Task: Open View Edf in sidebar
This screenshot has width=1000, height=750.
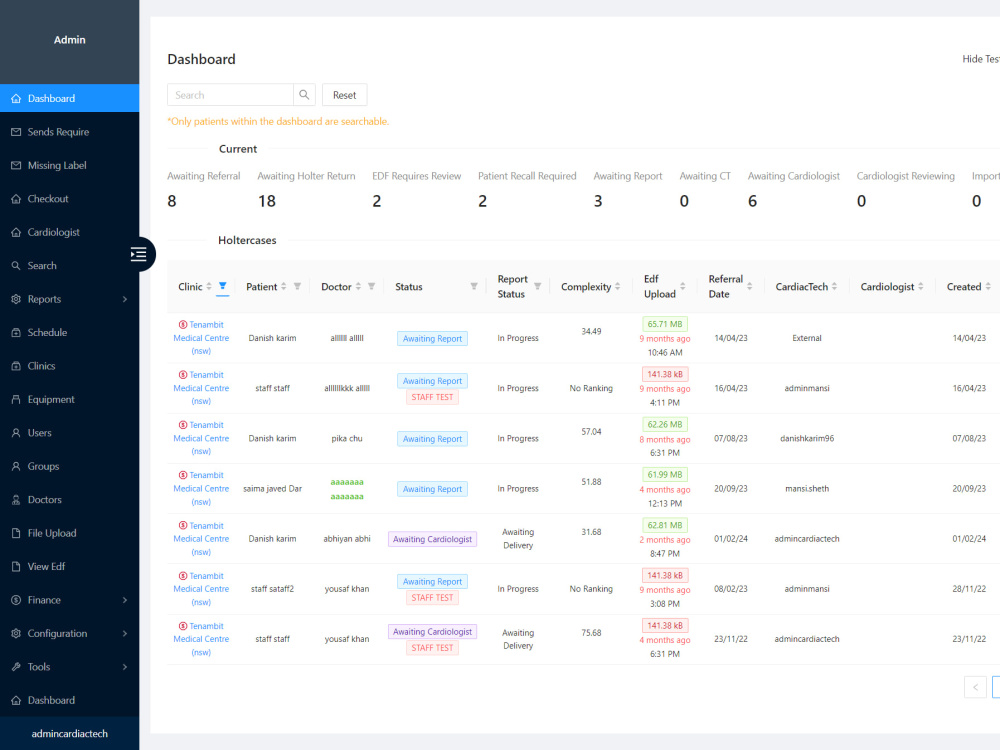Action: pyautogui.click(x=70, y=566)
